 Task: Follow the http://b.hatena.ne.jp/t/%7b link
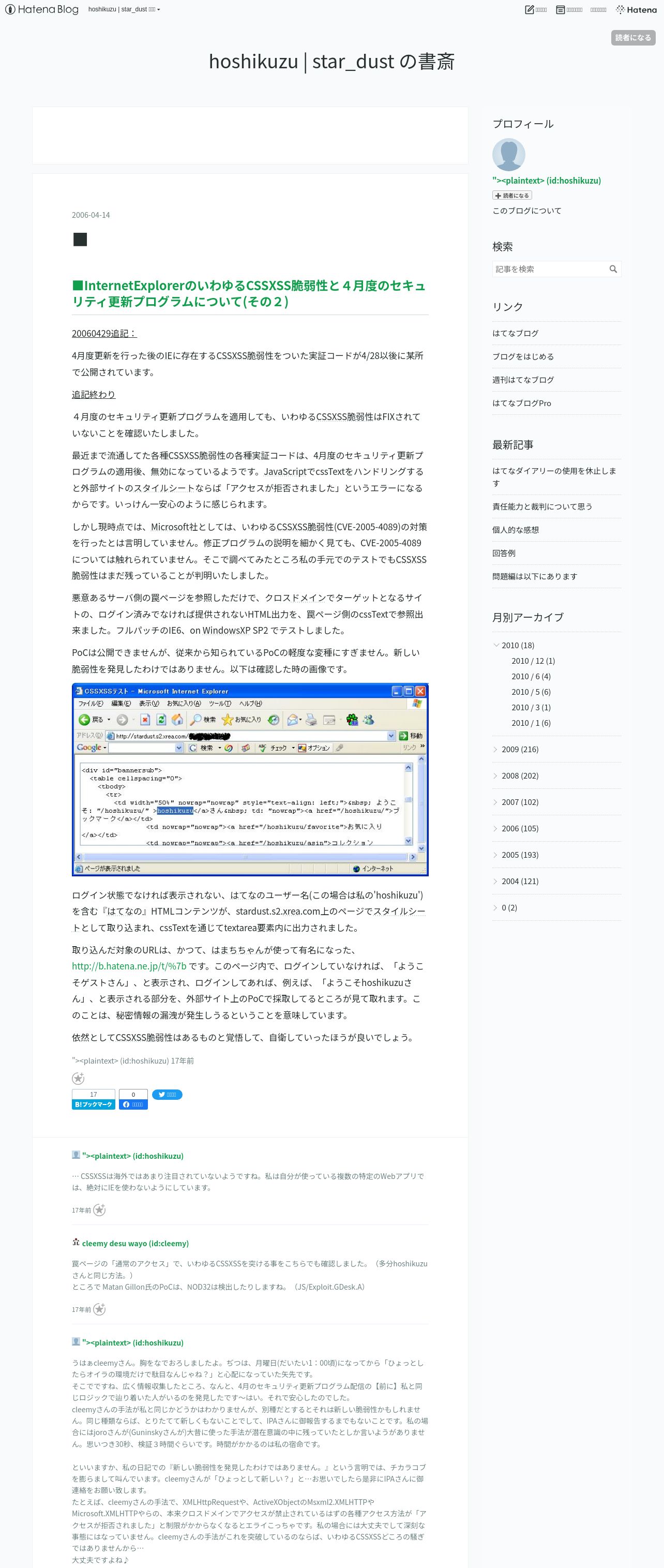[x=129, y=966]
